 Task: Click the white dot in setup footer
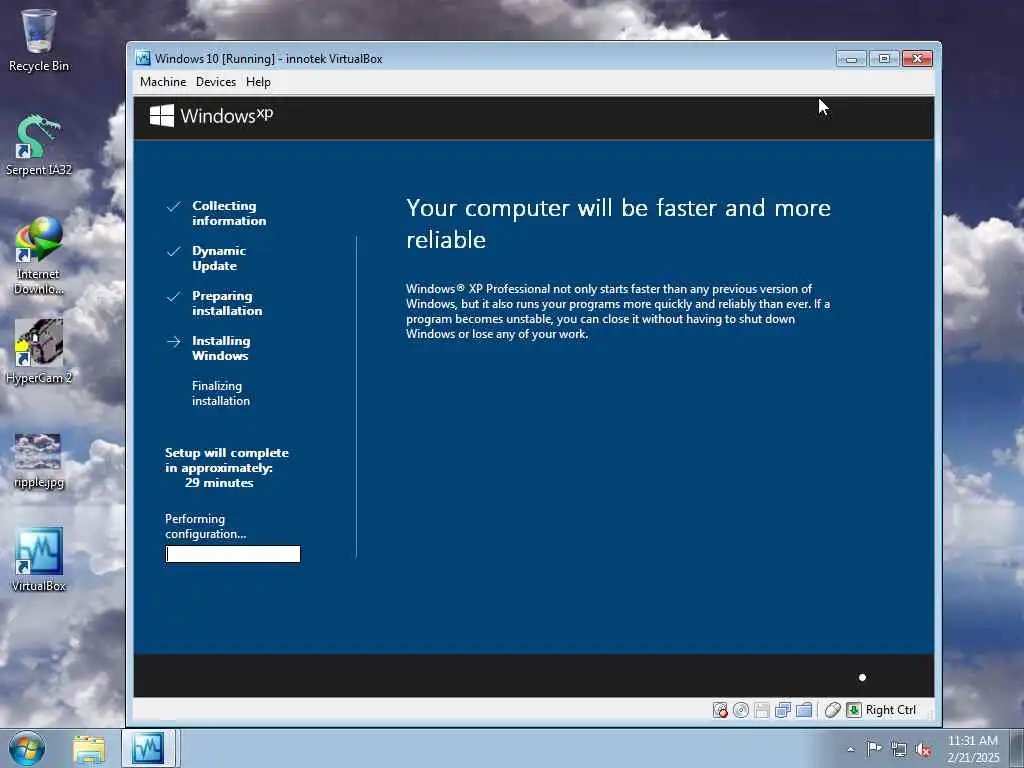pyautogui.click(x=862, y=677)
